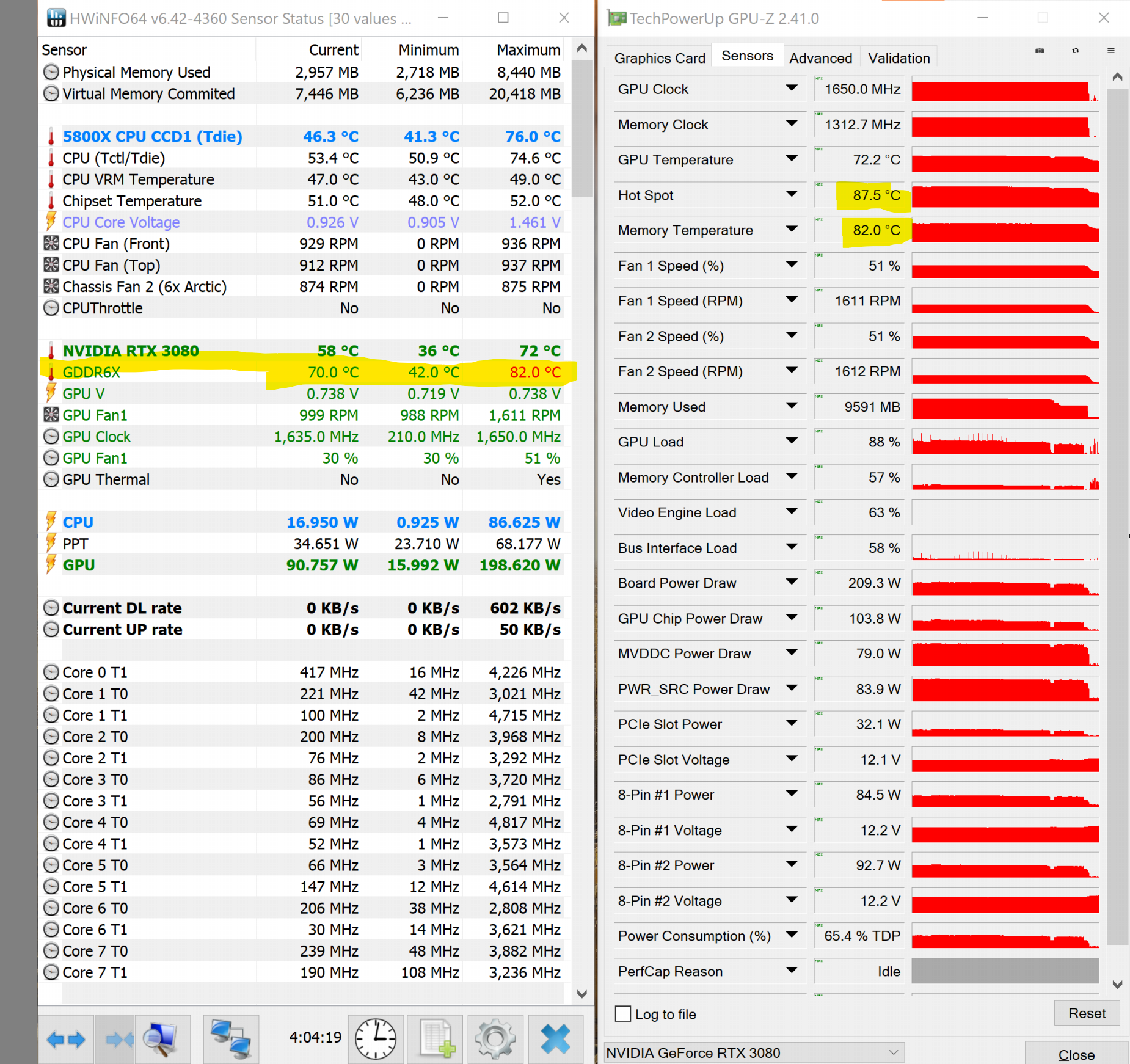Screen dimensions: 1130x1064
Task: Expand Board Power Draw dropdown
Action: [792, 582]
